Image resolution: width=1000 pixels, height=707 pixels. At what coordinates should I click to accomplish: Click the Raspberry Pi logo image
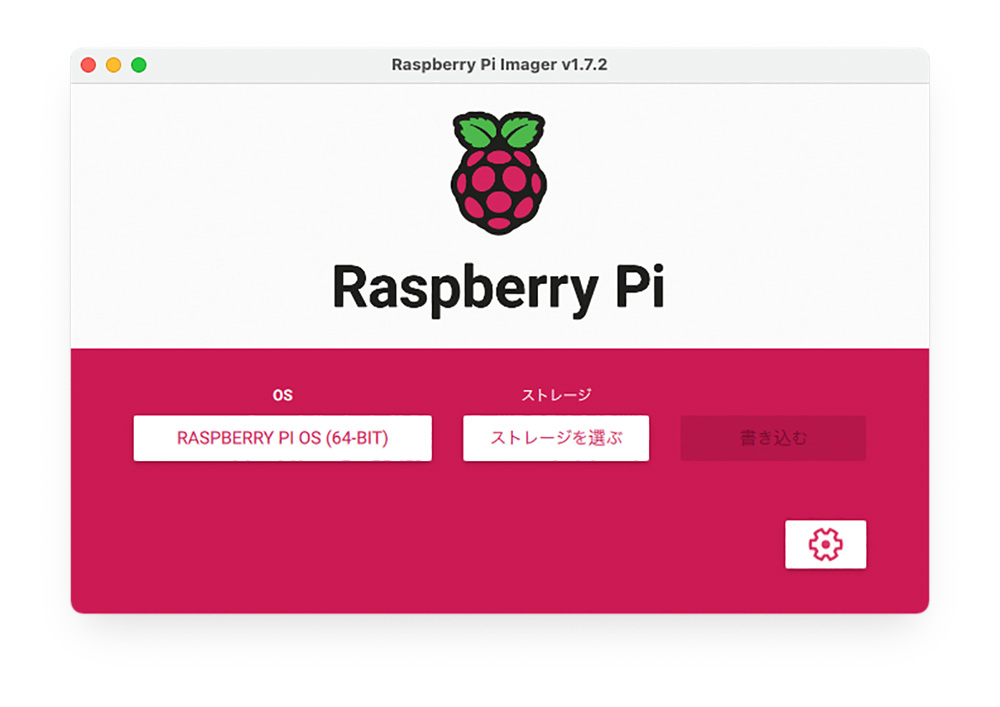499,173
